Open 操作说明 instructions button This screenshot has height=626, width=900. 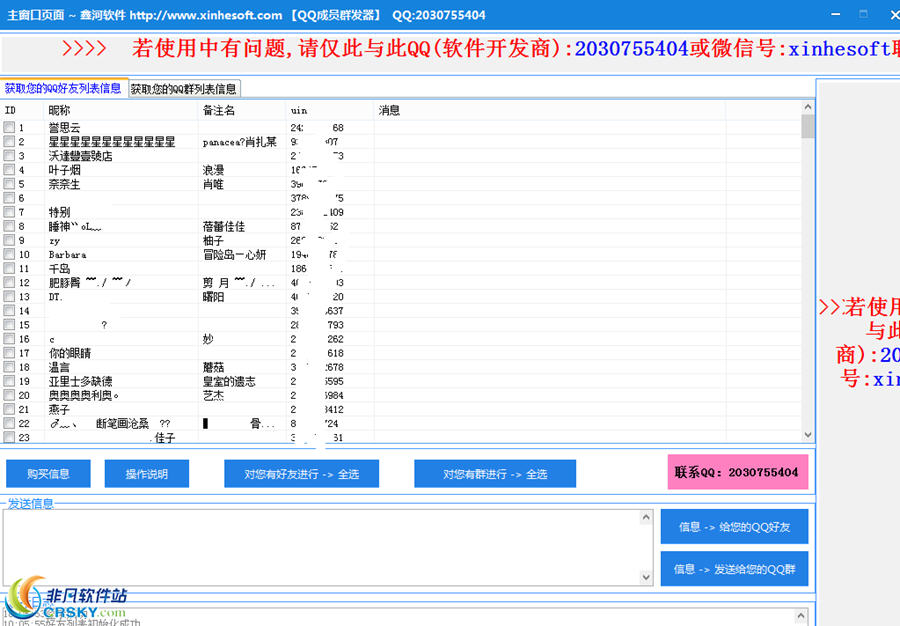click(147, 474)
